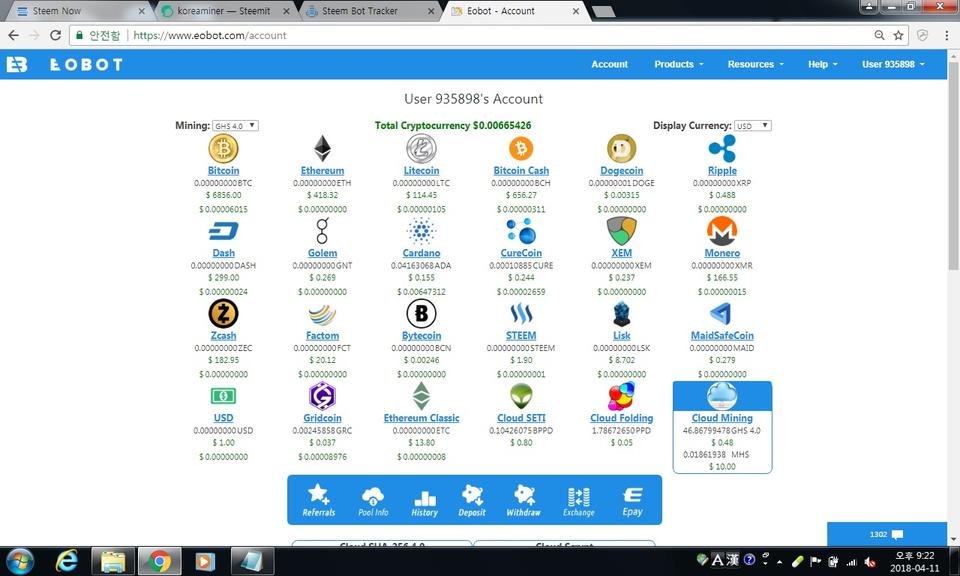Image resolution: width=960 pixels, height=576 pixels.
Task: Open the file explorer taskbar icon
Action: click(x=113, y=561)
